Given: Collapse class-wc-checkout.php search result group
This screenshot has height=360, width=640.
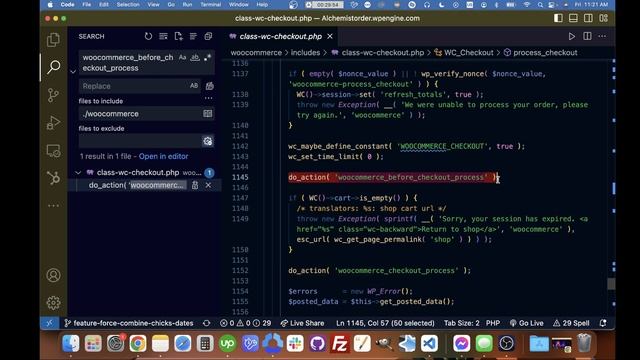Looking at the screenshot, I should [78, 173].
